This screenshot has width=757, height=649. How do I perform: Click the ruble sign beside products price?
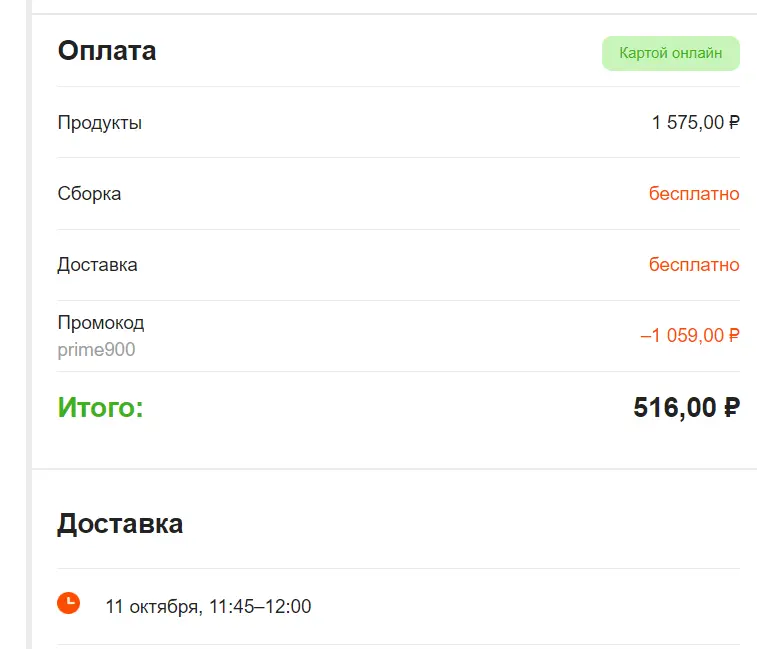[x=734, y=123]
